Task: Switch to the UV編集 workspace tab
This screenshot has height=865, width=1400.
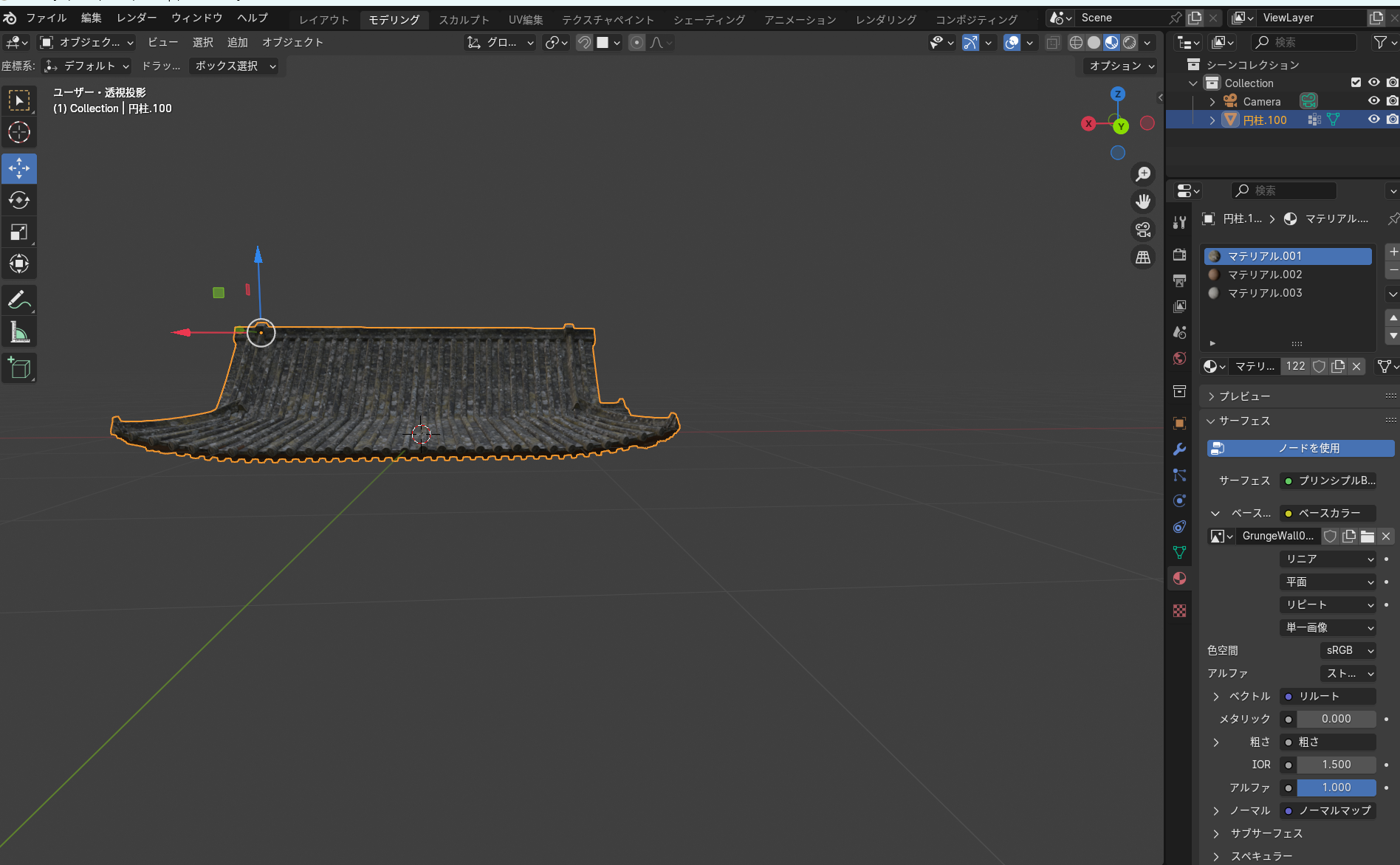Action: click(526, 20)
